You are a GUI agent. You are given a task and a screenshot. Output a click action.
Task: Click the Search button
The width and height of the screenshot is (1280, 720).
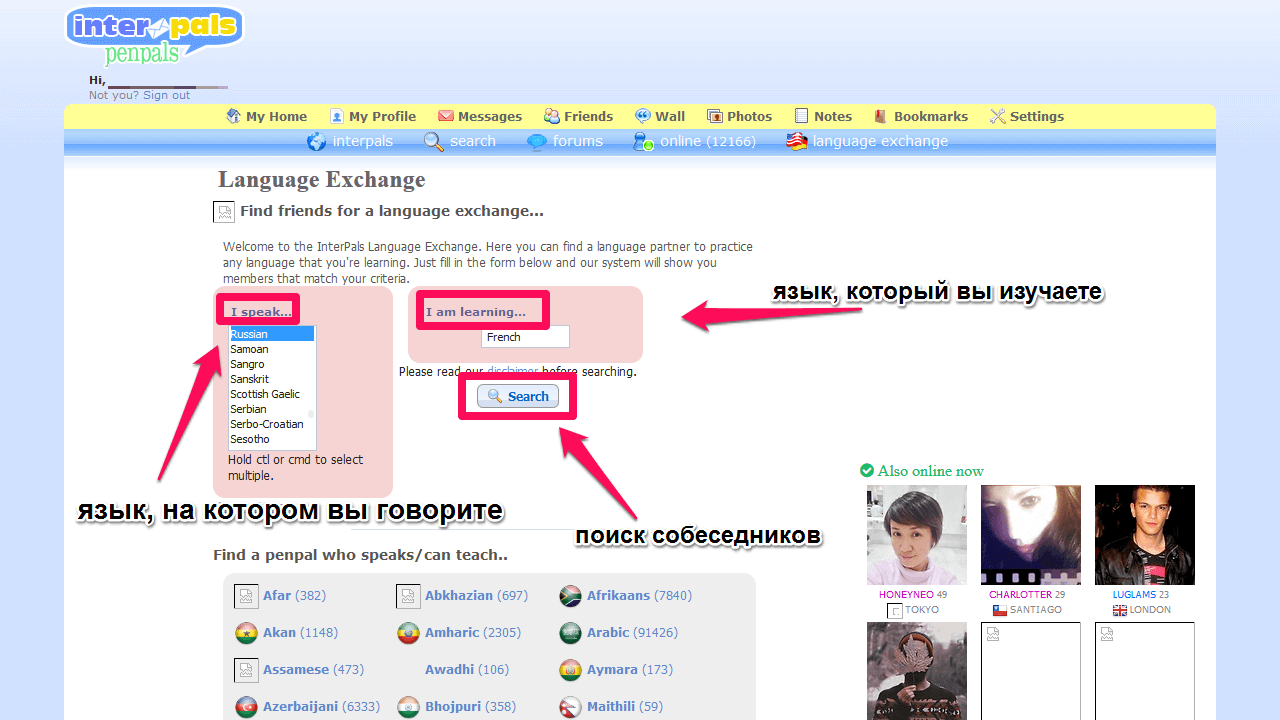point(518,396)
